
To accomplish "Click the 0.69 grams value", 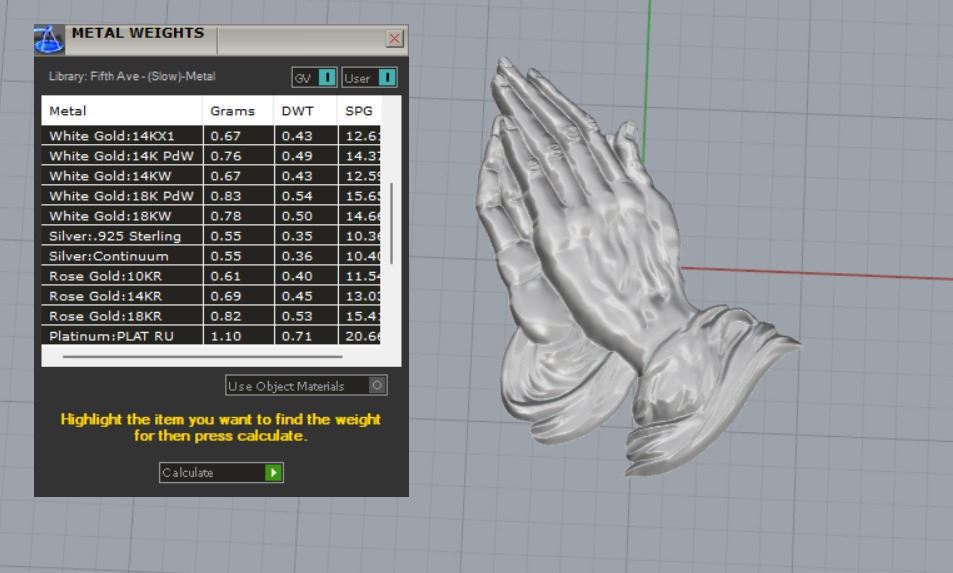I will tap(226, 296).
